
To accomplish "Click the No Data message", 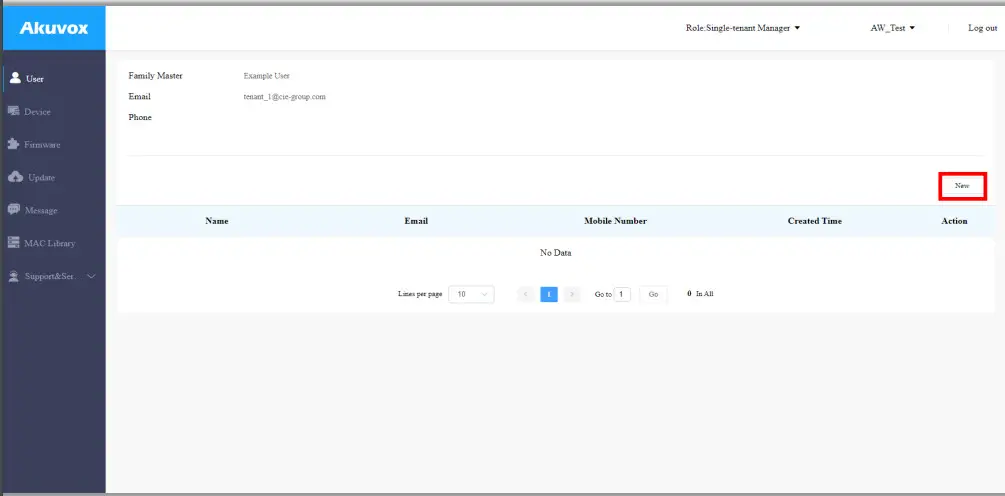I will point(555,253).
